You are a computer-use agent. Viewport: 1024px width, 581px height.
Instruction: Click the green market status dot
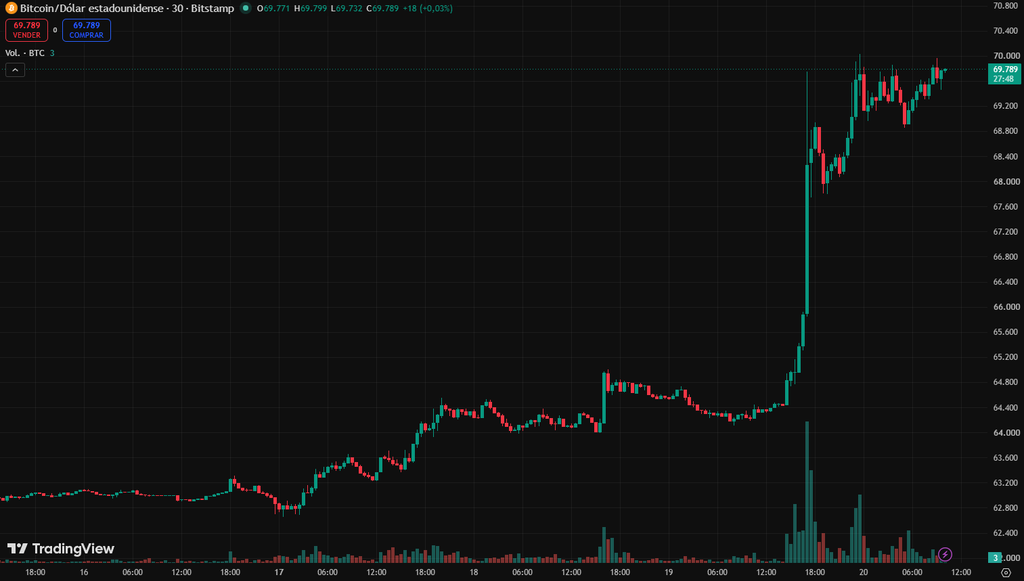point(246,8)
